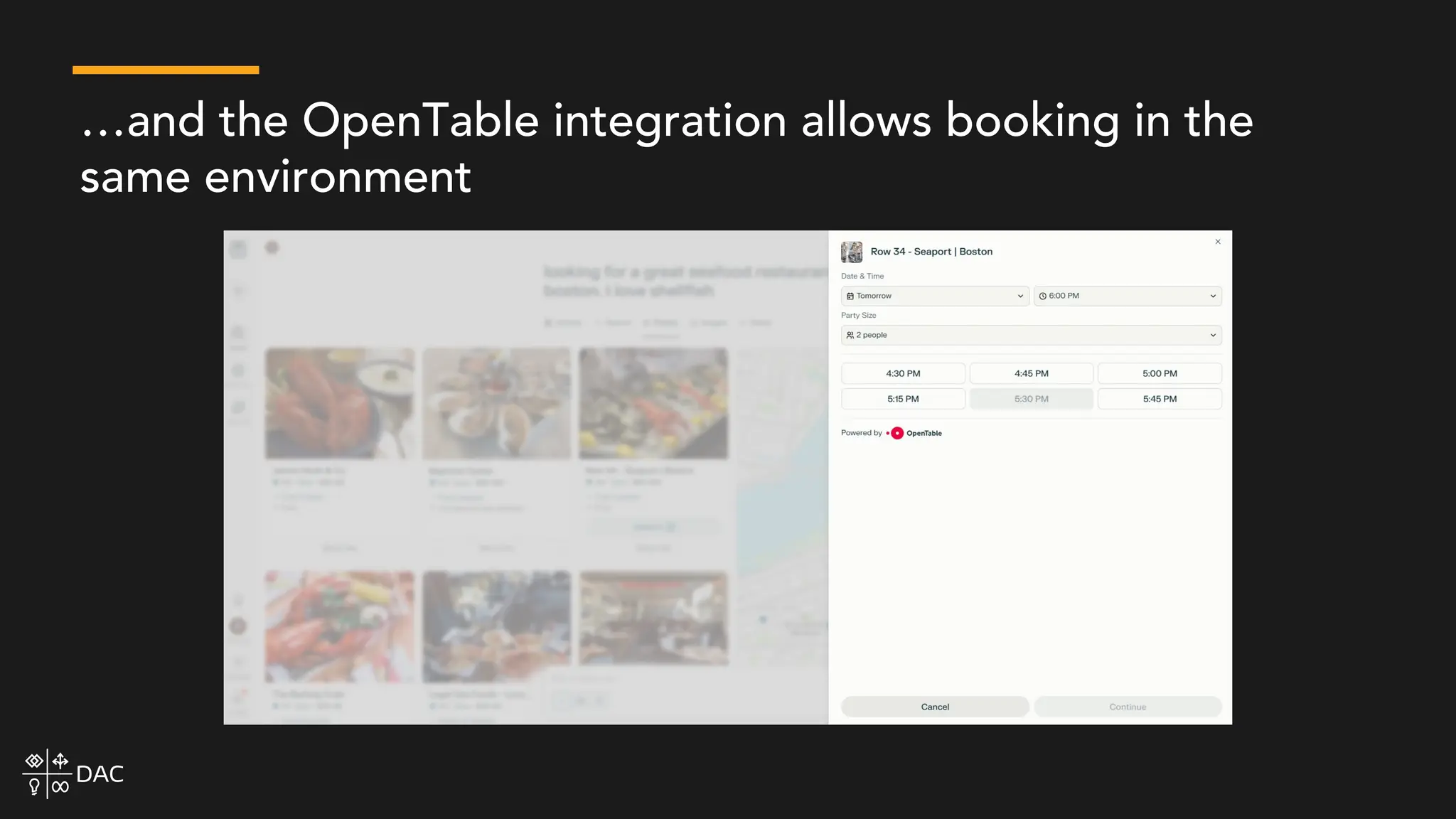Viewport: 1456px width, 819px height.
Task: Close the Row 34 booking panel
Action: point(1218,242)
